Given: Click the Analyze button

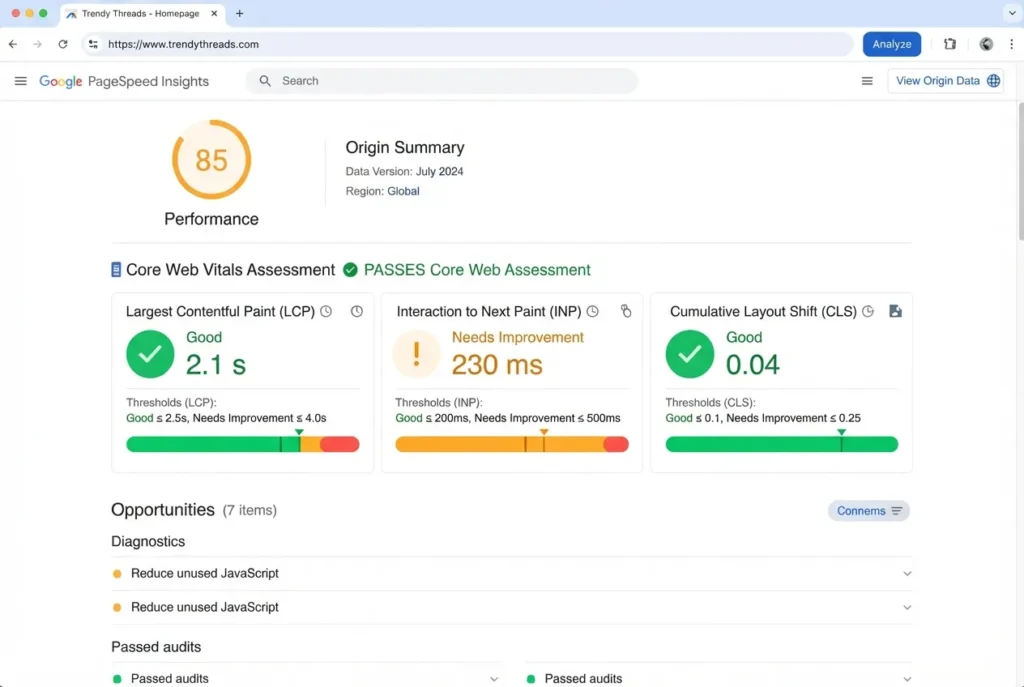Looking at the screenshot, I should coord(891,44).
